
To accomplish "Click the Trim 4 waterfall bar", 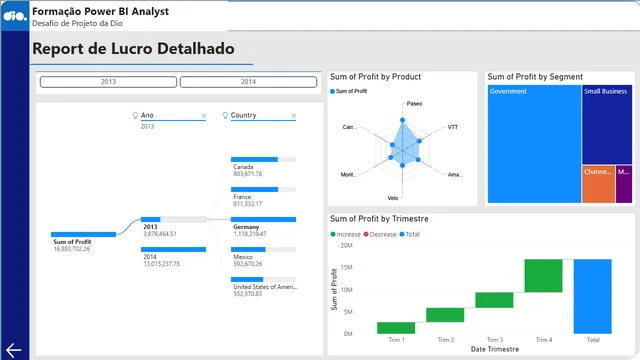I will [x=543, y=276].
